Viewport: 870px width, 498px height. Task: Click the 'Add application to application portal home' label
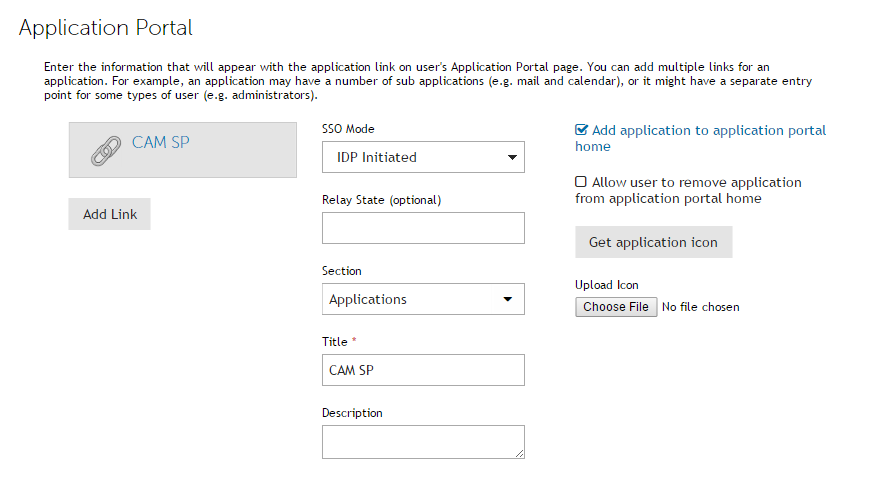tap(700, 138)
